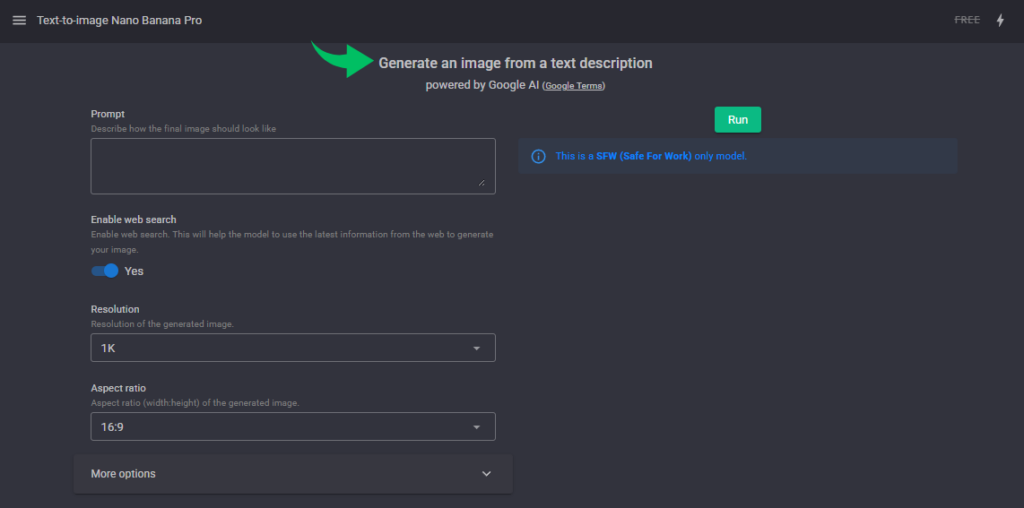The height and width of the screenshot is (508, 1024).
Task: Click the Run button
Action: (x=737, y=119)
